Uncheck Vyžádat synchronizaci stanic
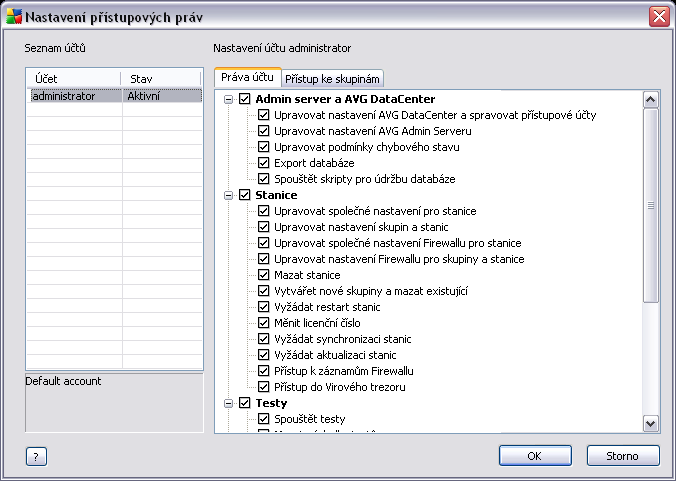This screenshot has height=481, width=676. point(263,339)
